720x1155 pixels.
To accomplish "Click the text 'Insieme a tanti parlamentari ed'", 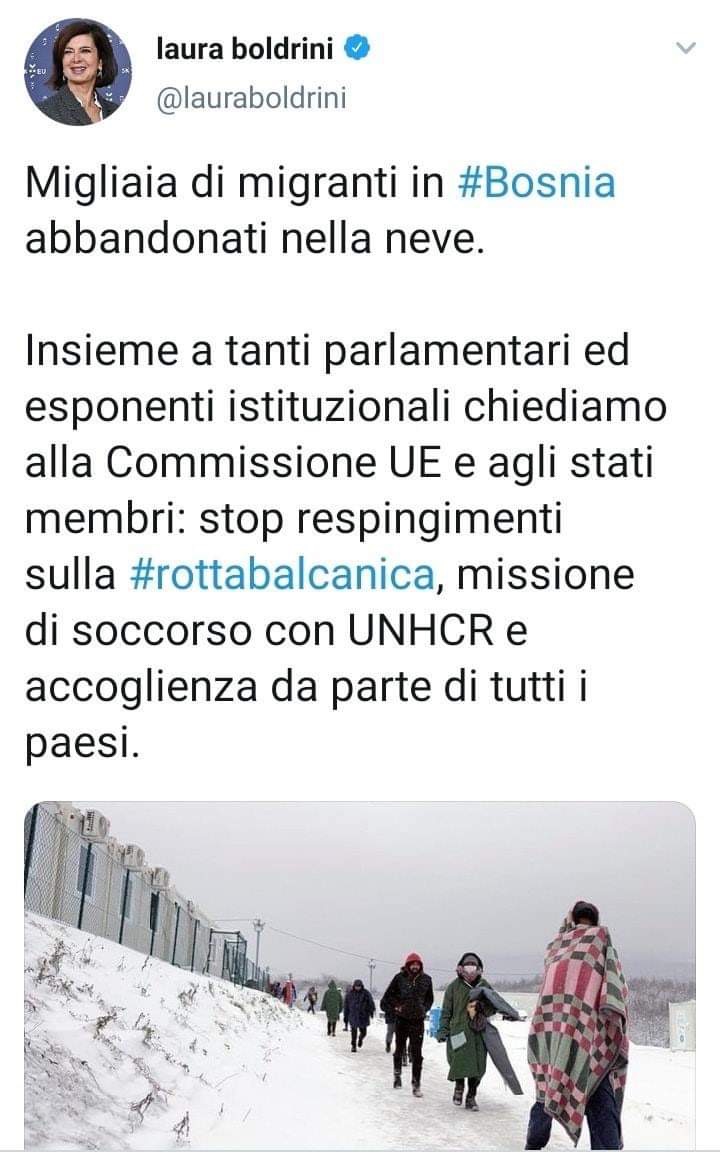I will (x=327, y=351).
